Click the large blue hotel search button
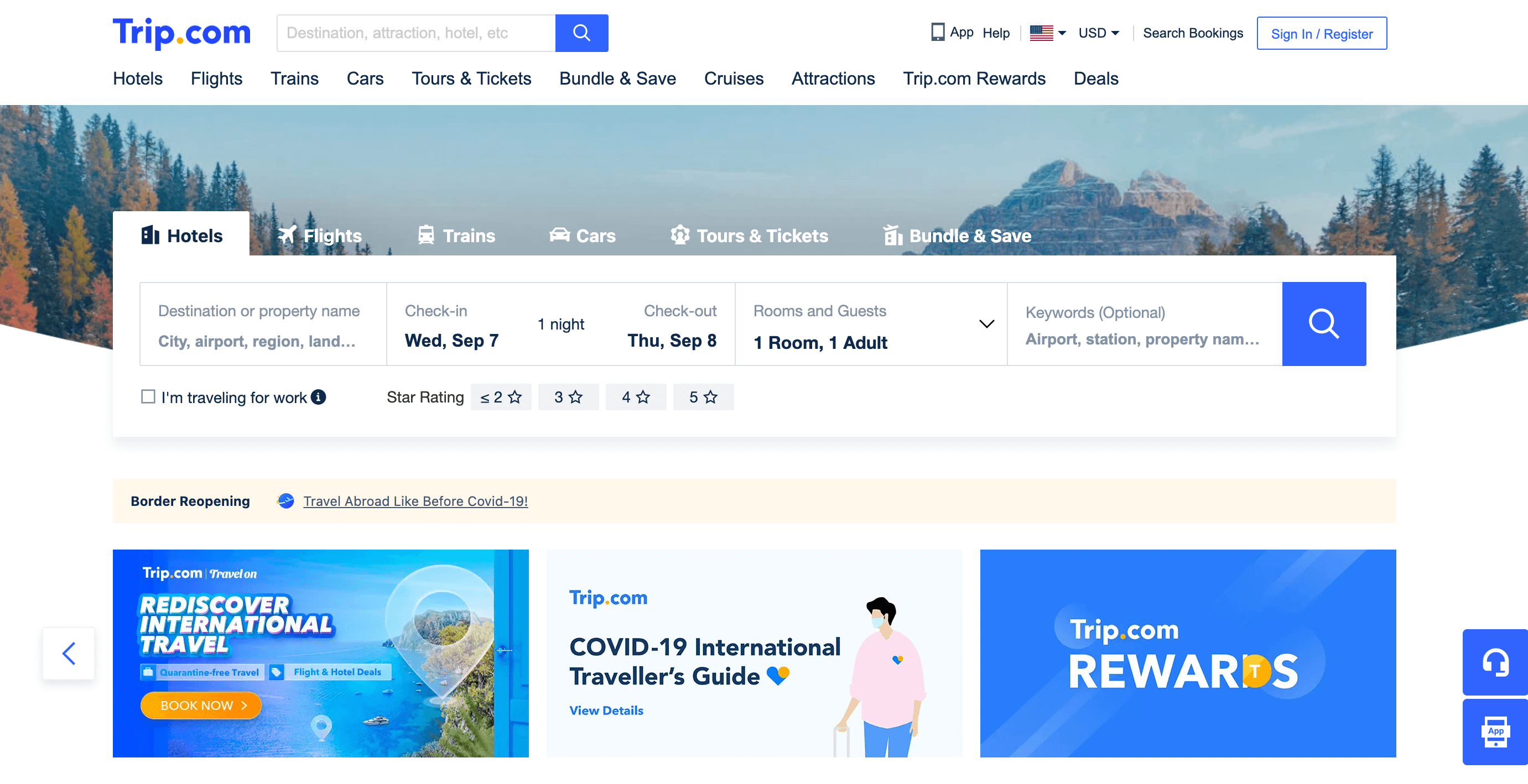Viewport: 1528px width, 784px height. (x=1323, y=323)
